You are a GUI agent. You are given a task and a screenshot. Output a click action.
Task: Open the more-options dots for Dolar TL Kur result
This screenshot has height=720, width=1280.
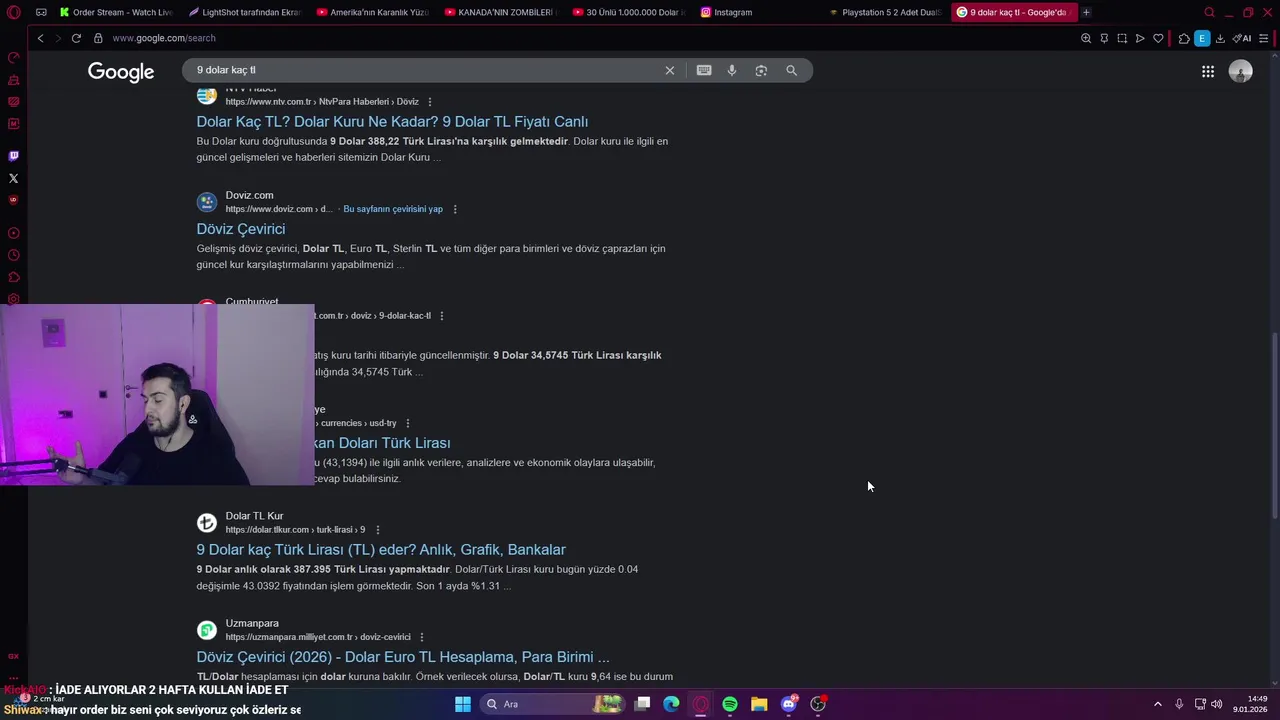pos(377,530)
